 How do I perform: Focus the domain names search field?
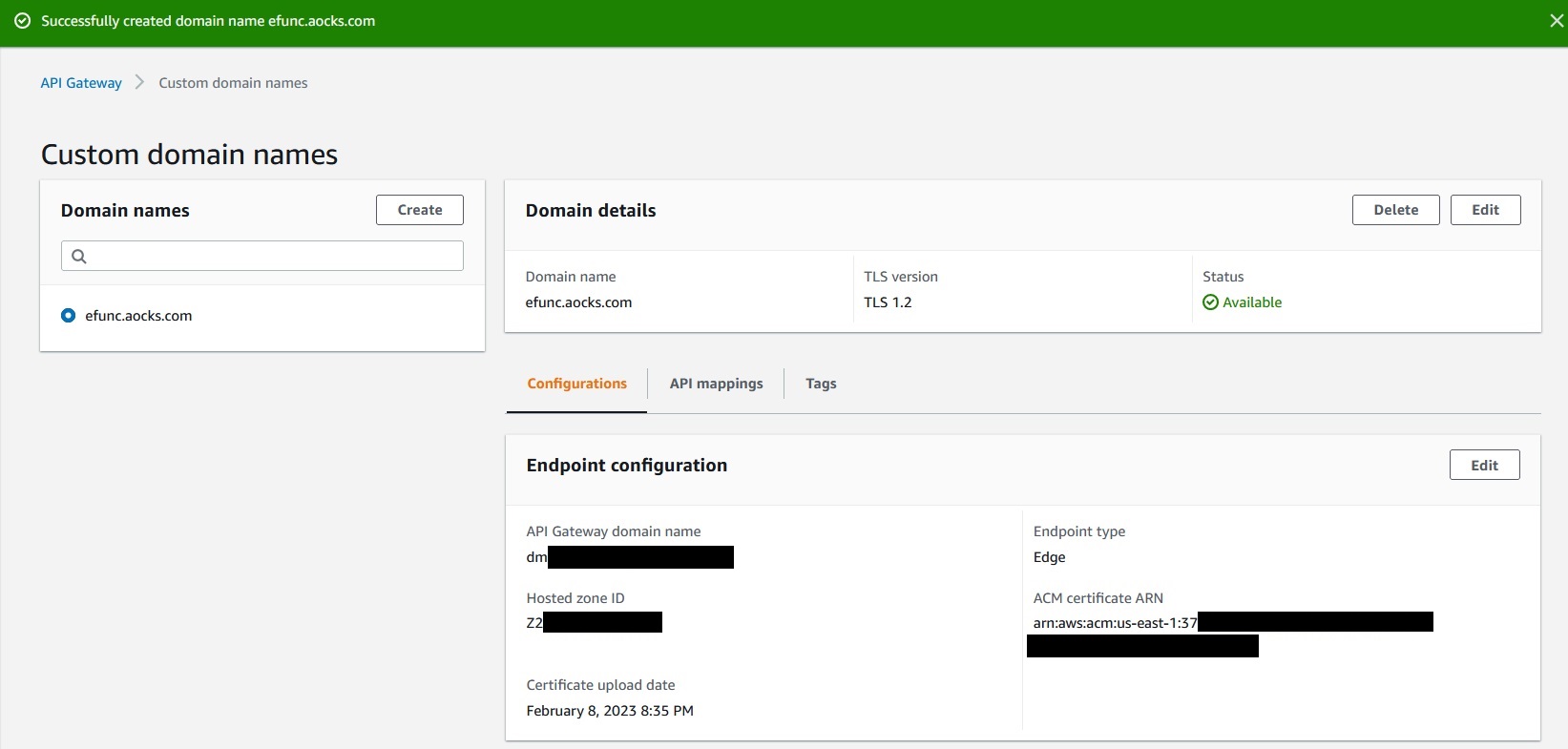[x=262, y=256]
